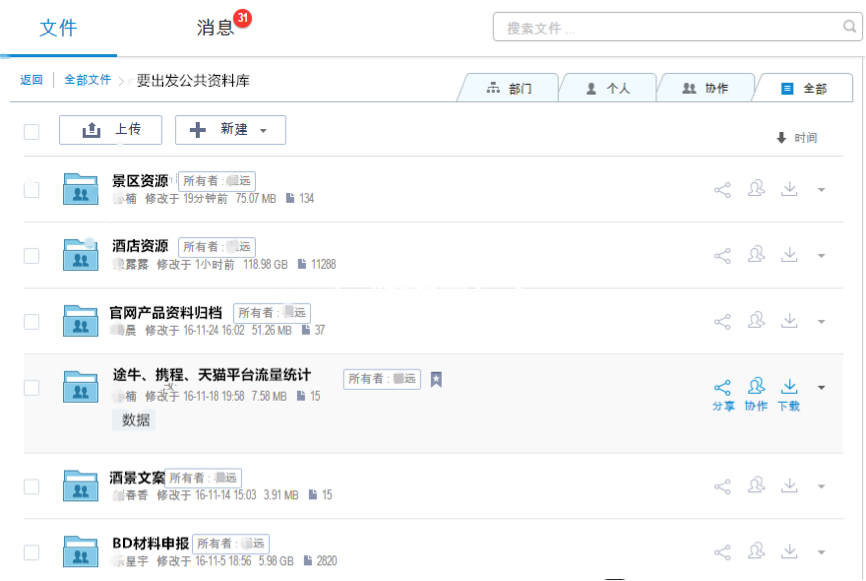Viewport: 866px width, 581px height.
Task: Open more-options arrow for 景区资源 row
Action: pyautogui.click(x=821, y=190)
